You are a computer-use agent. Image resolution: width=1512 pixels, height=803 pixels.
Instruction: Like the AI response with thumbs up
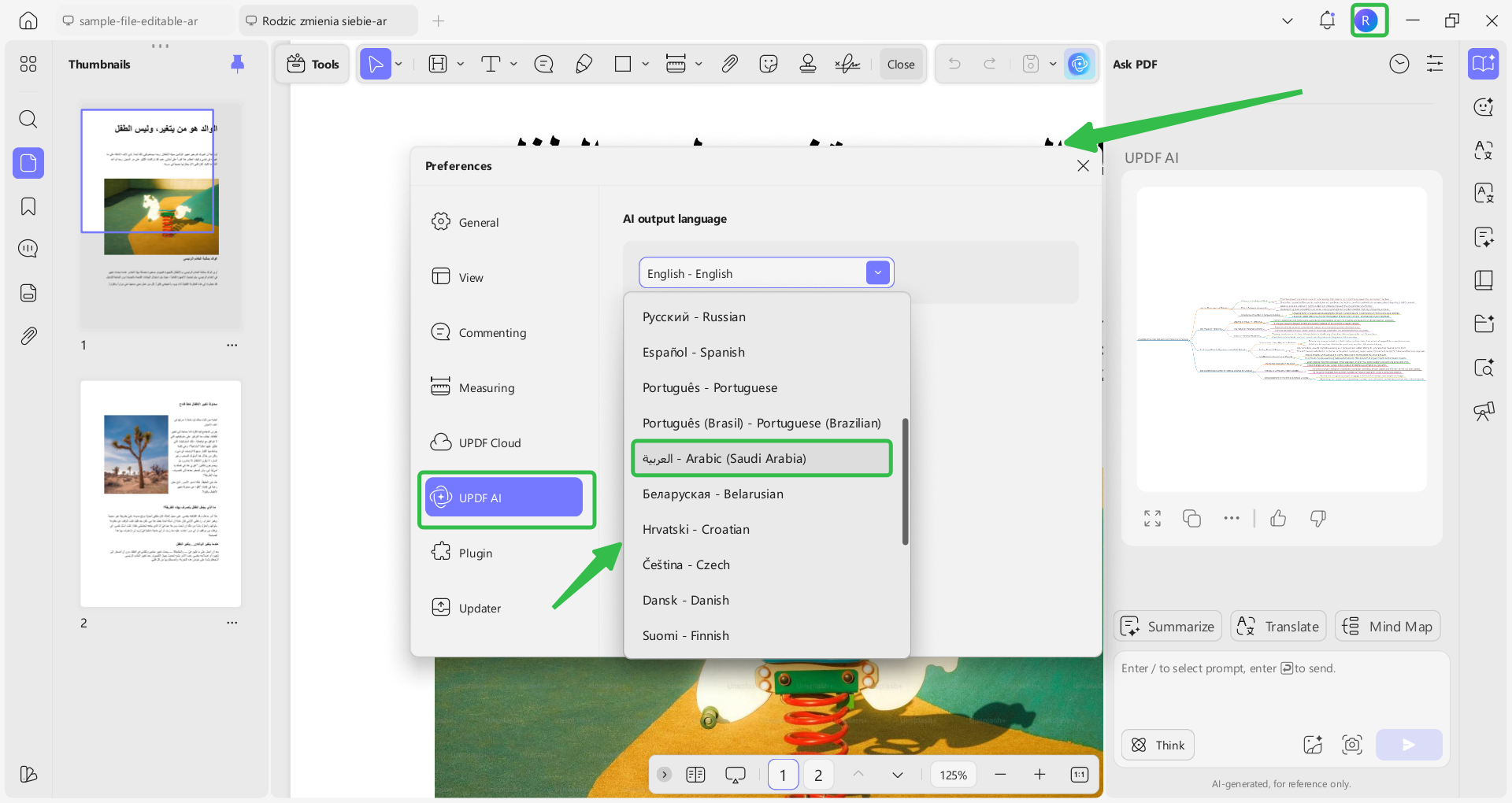click(1278, 518)
